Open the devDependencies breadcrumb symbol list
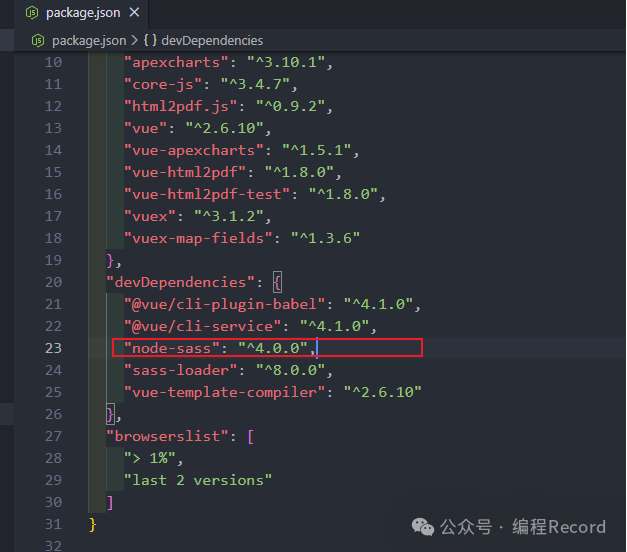Image resolution: width=627 pixels, height=552 pixels. pyautogui.click(x=212, y=40)
